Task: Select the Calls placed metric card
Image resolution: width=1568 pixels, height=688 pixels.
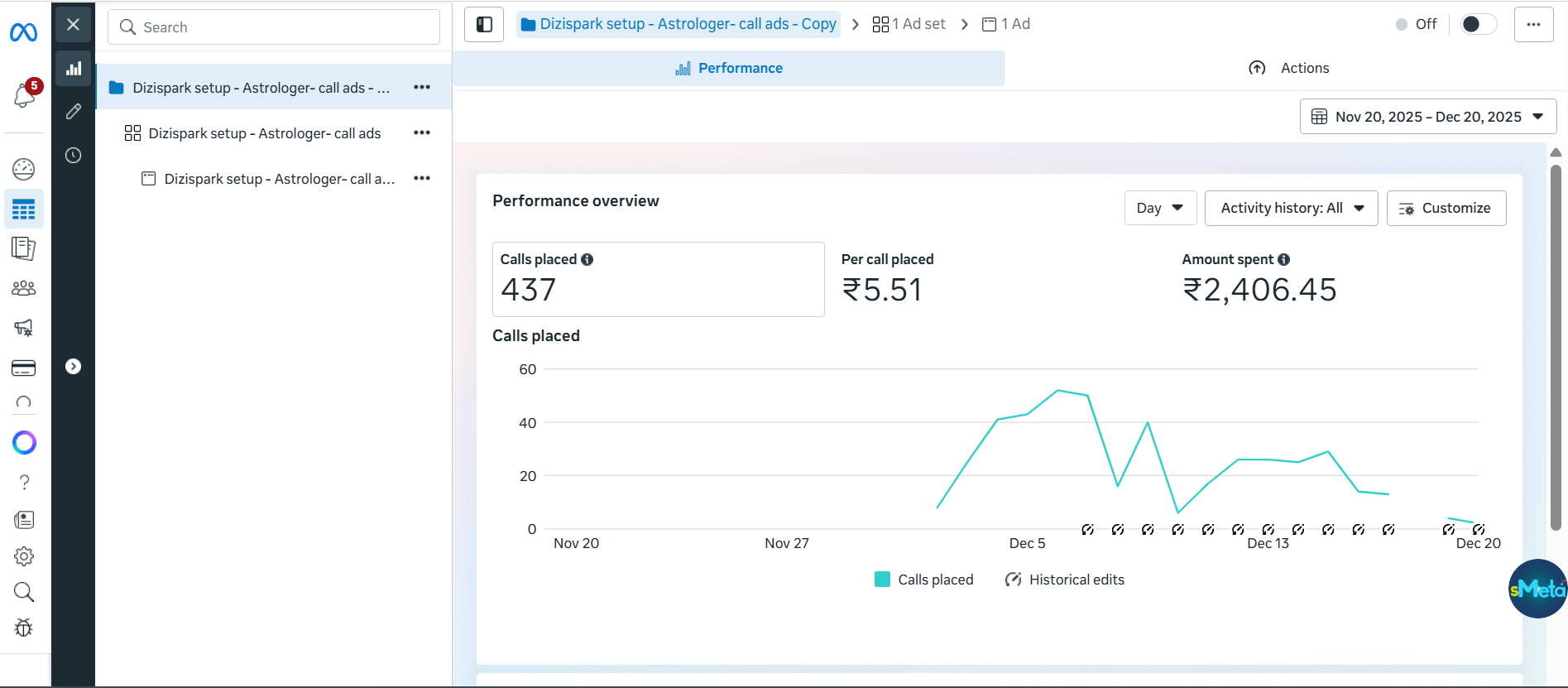Action: click(658, 279)
